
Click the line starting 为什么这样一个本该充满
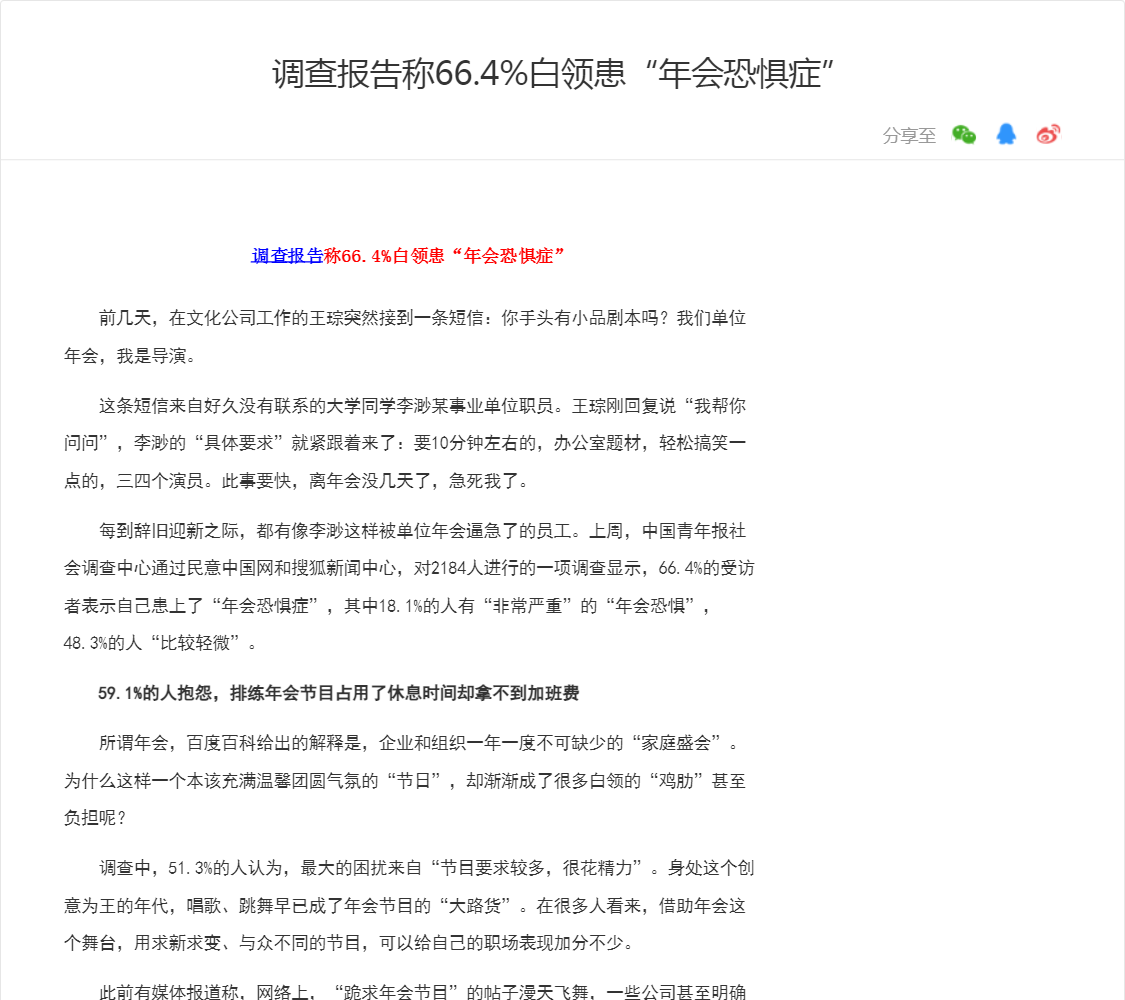pyautogui.click(x=405, y=780)
